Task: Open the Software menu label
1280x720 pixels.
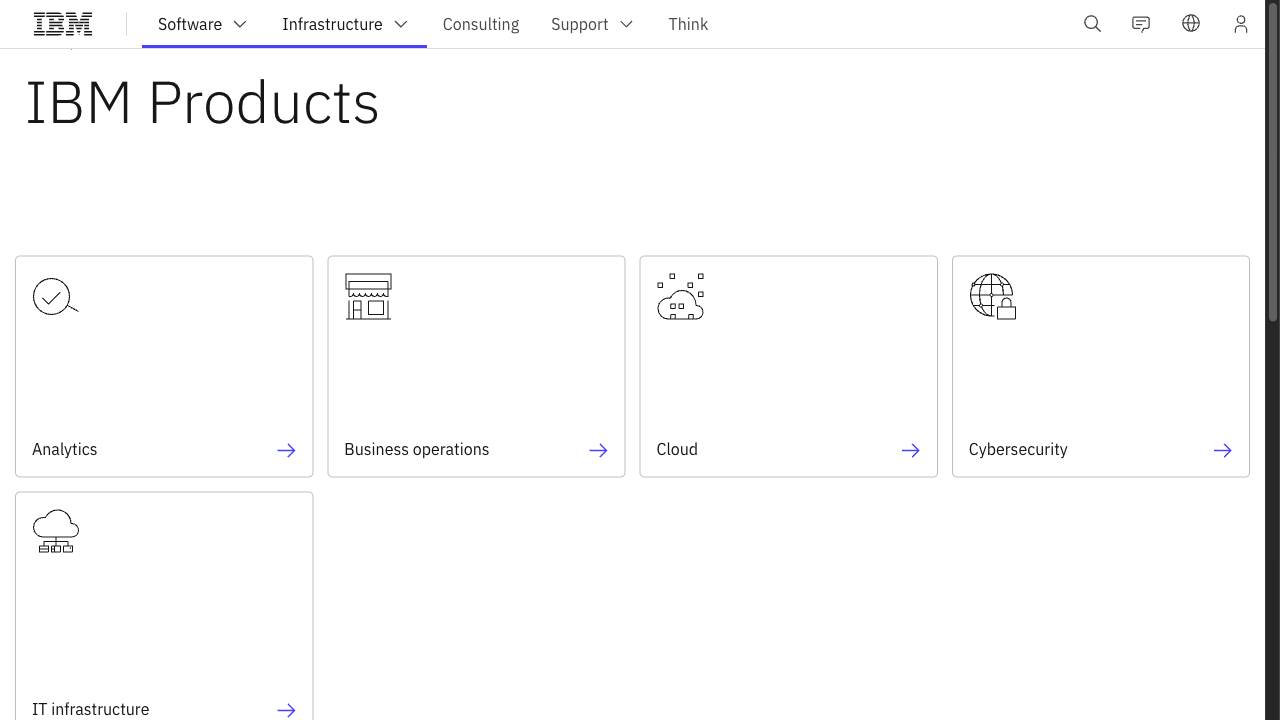Action: tap(190, 24)
